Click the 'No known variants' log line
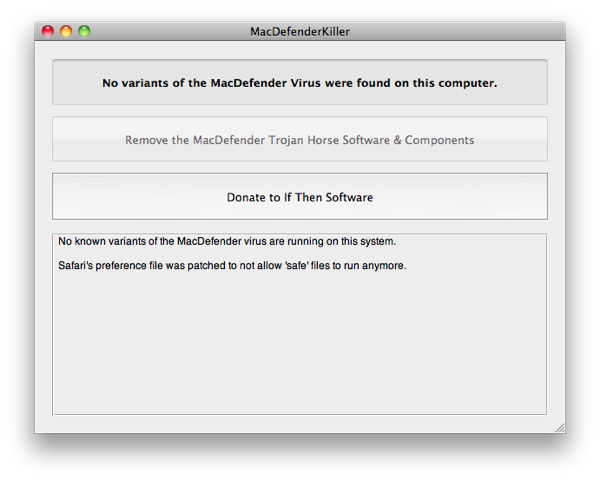The image size is (600, 481). click(227, 241)
